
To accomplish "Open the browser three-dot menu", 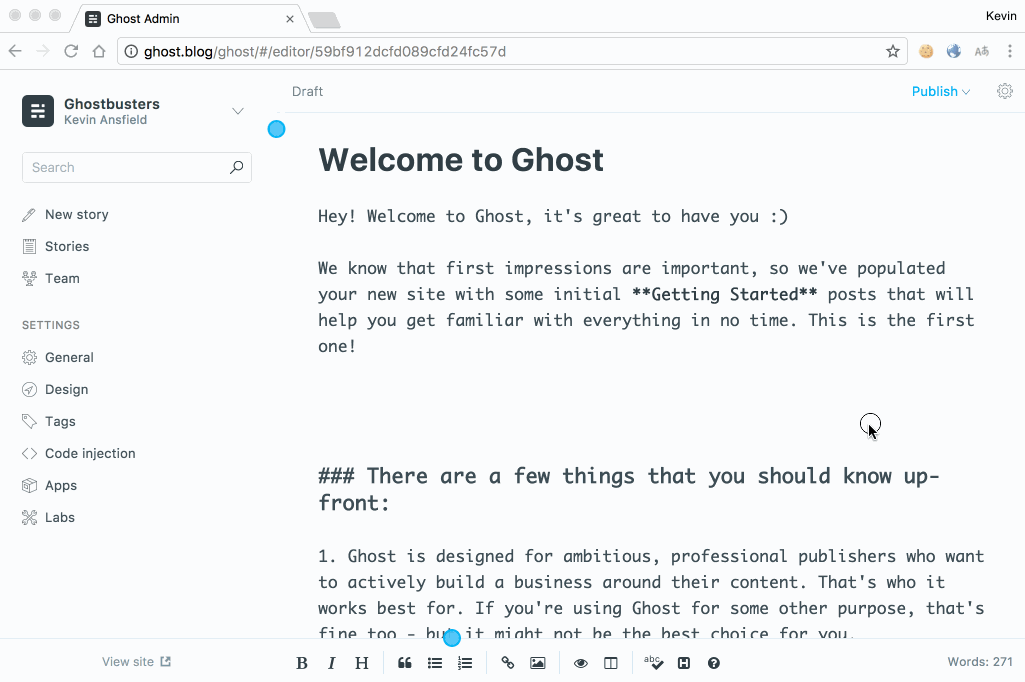I will coord(1009,51).
